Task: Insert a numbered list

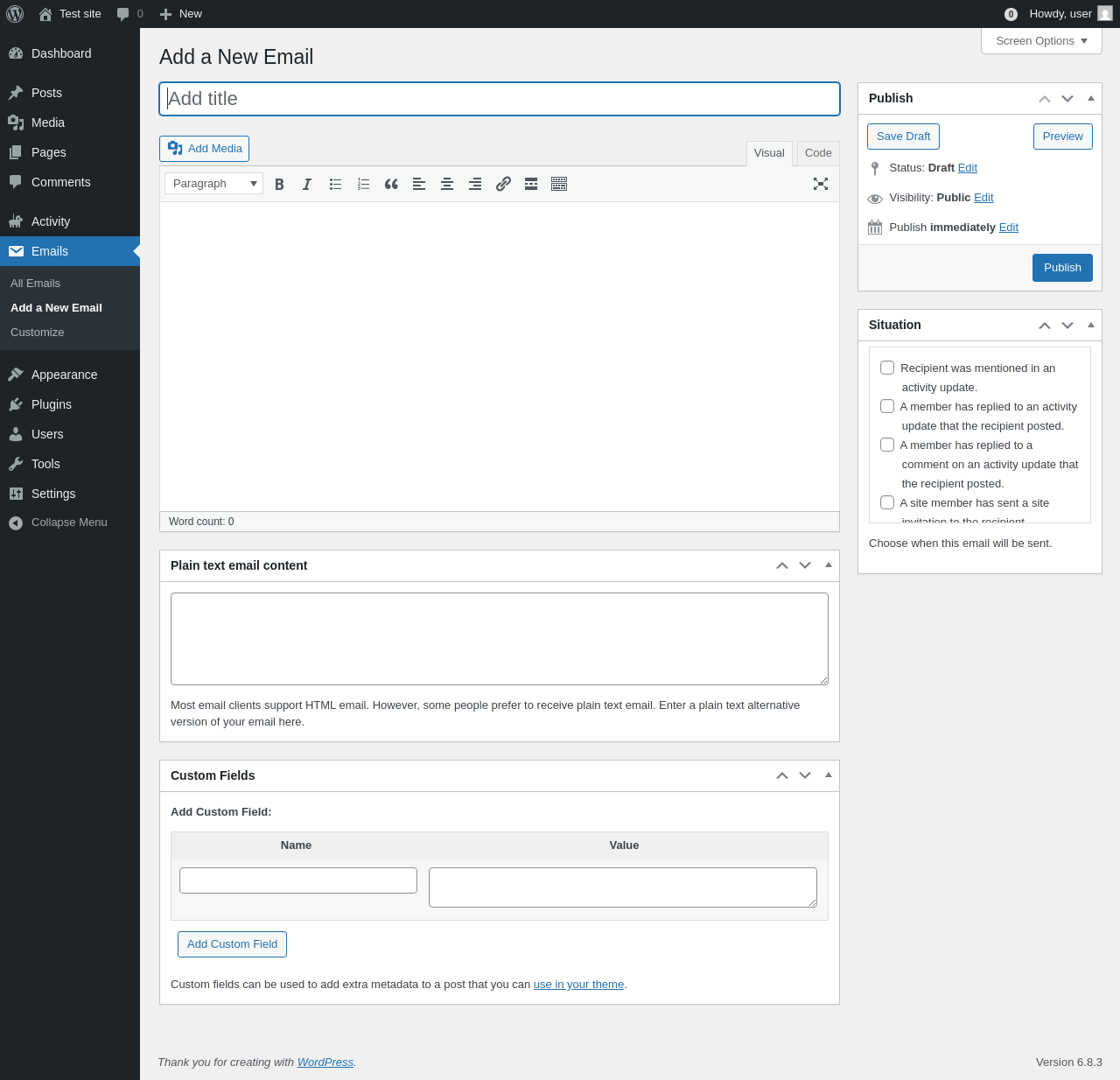Action: click(x=363, y=184)
